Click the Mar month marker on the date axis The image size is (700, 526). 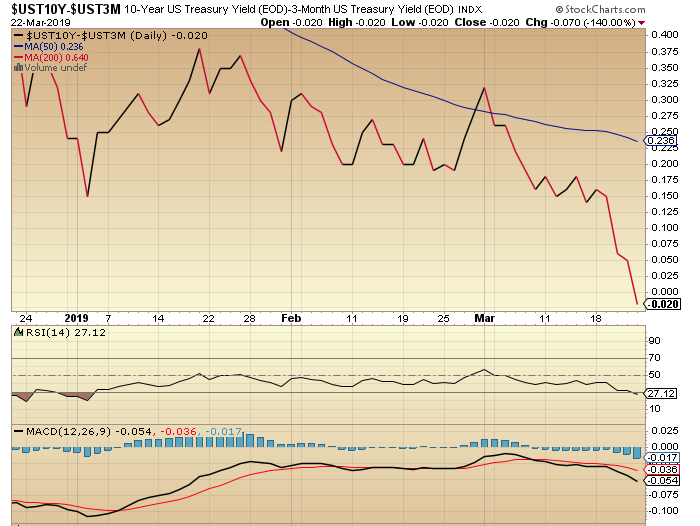pos(484,318)
